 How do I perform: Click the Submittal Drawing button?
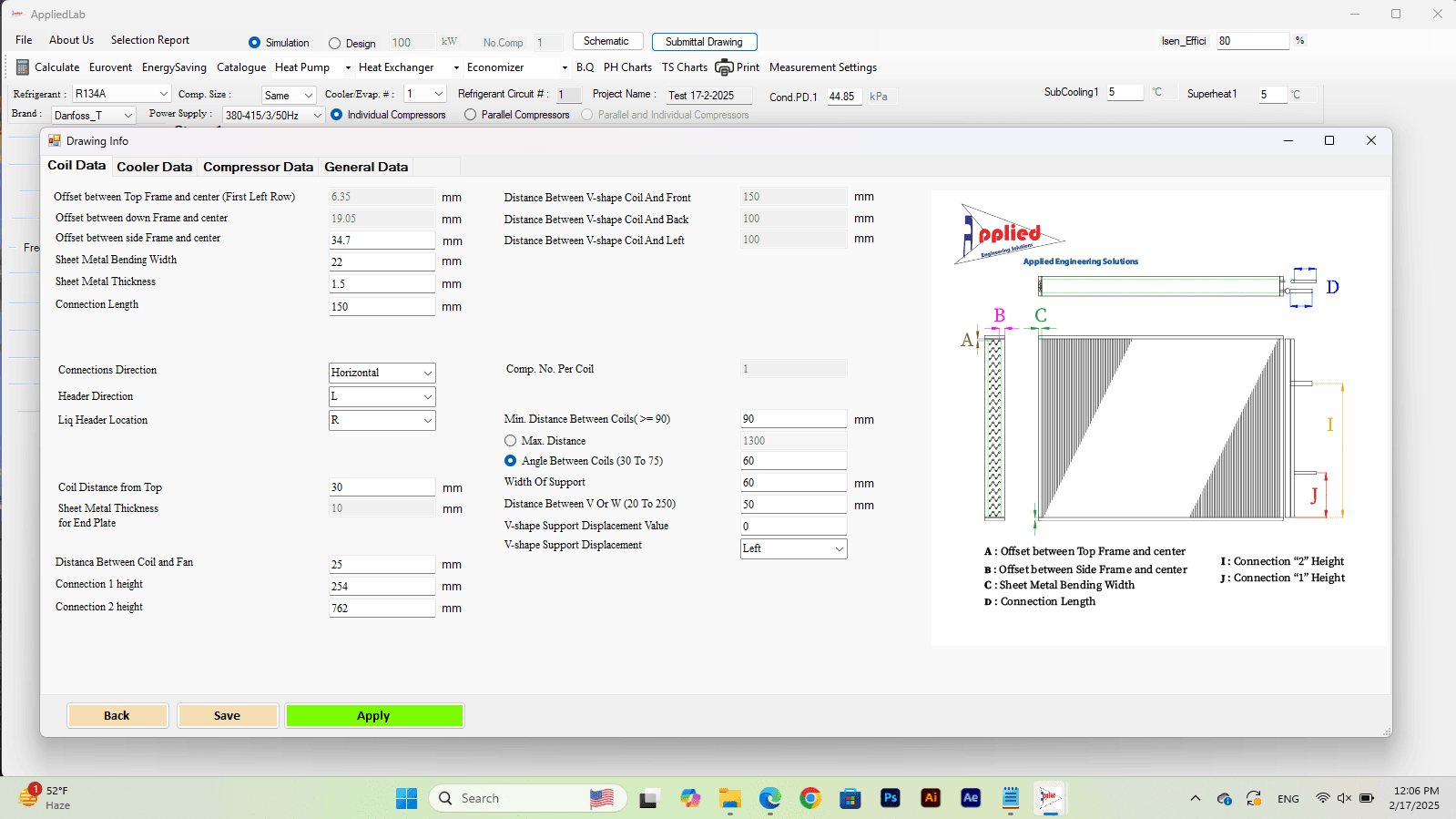pyautogui.click(x=704, y=42)
